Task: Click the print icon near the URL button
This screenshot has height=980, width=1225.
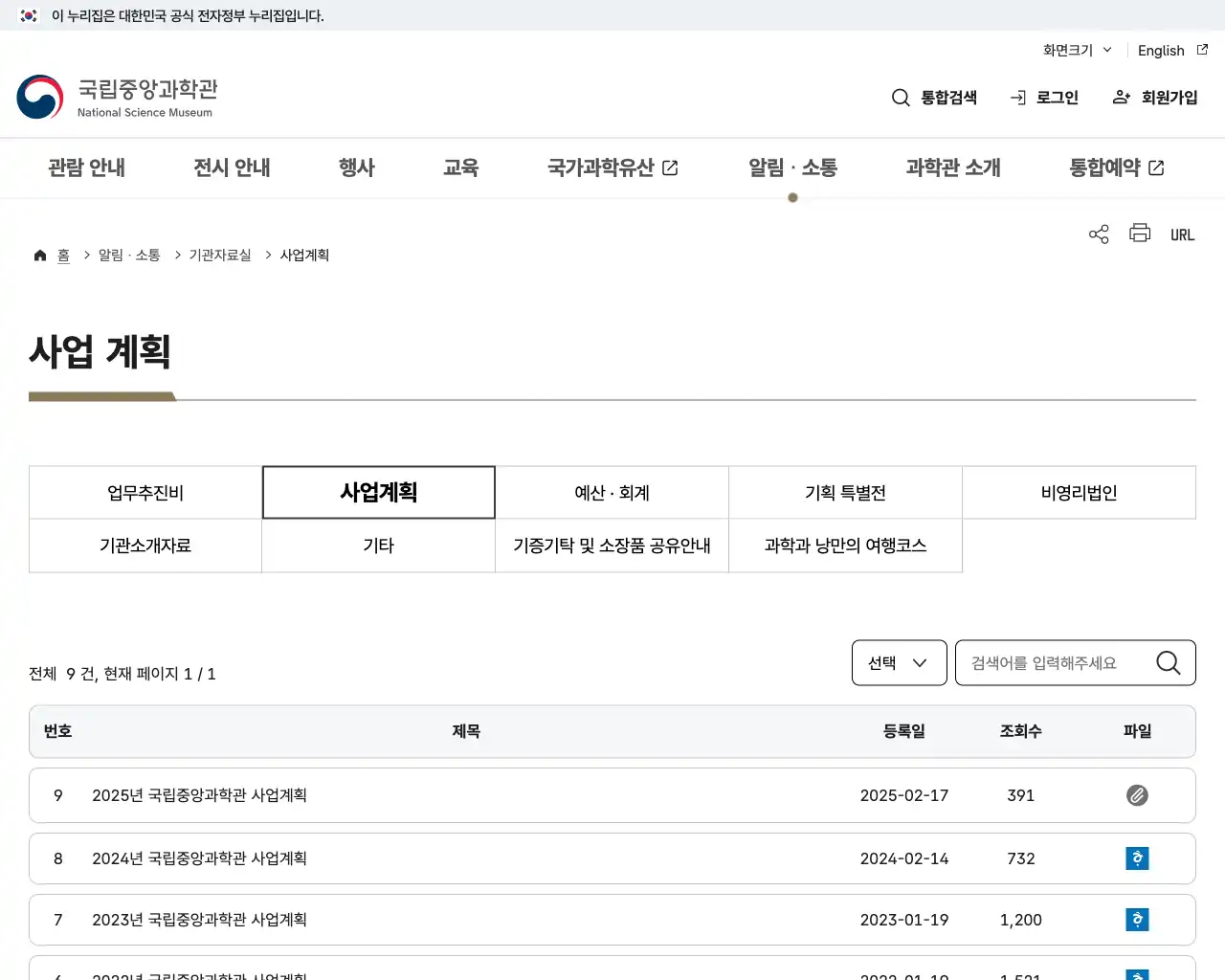Action: point(1139,234)
